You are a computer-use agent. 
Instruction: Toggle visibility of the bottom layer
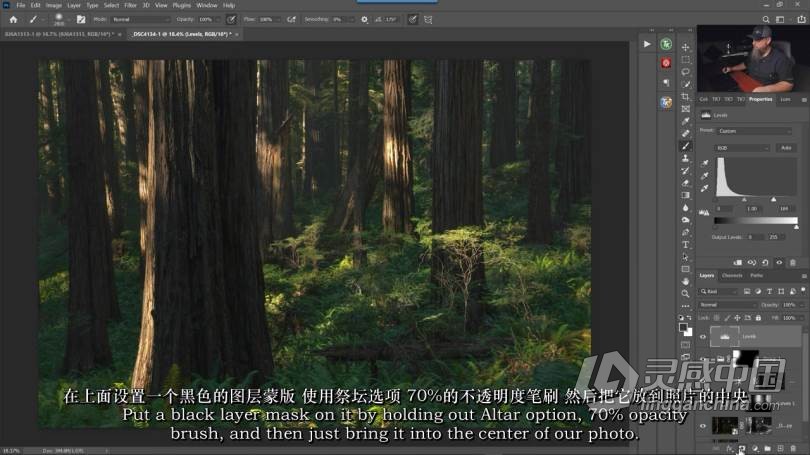703,426
